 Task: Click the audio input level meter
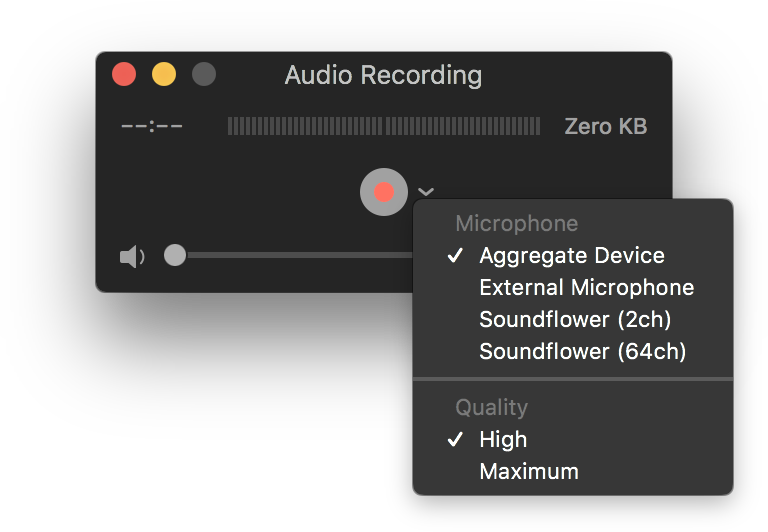[x=384, y=126]
